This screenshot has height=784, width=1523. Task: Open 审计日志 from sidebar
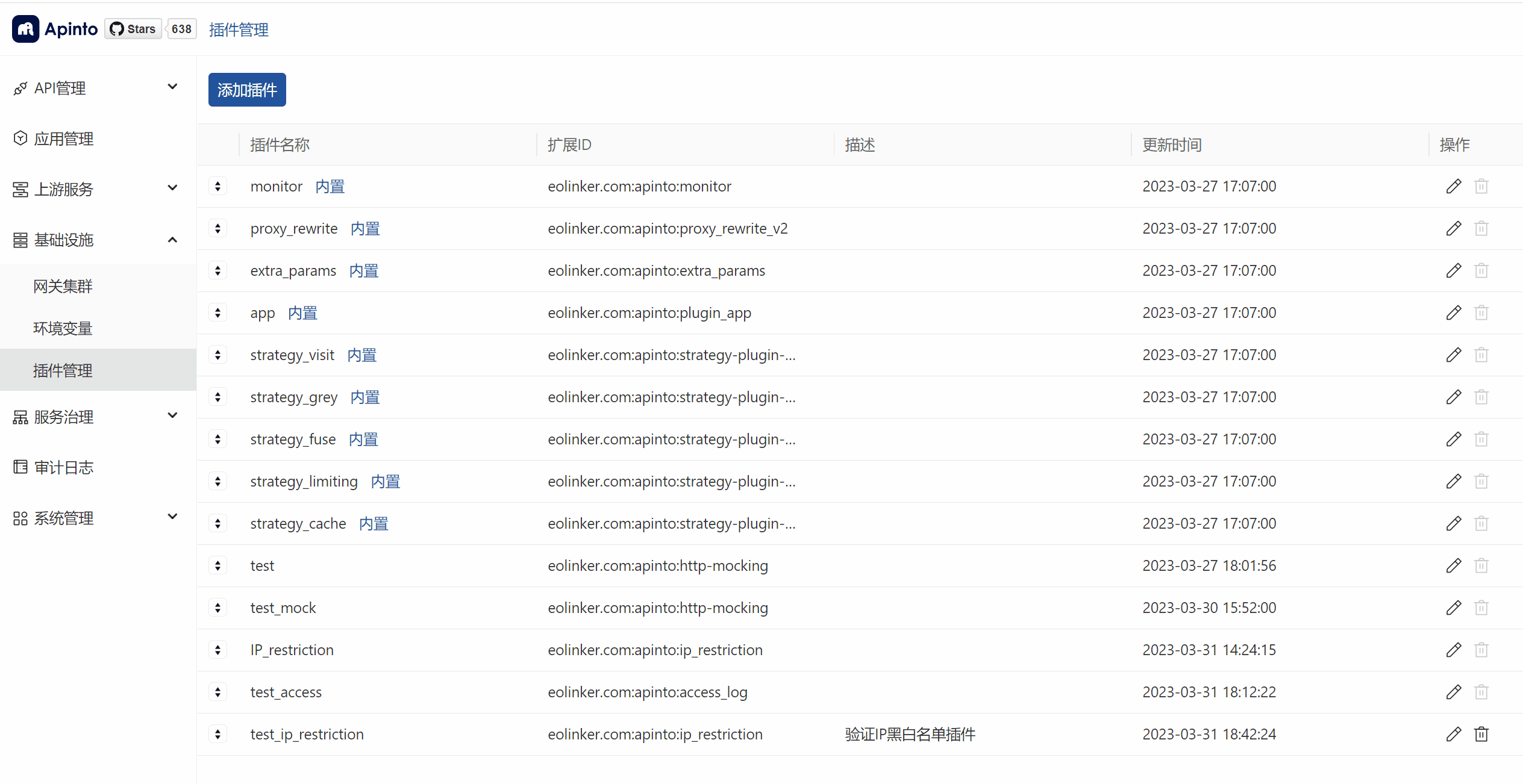click(63, 467)
